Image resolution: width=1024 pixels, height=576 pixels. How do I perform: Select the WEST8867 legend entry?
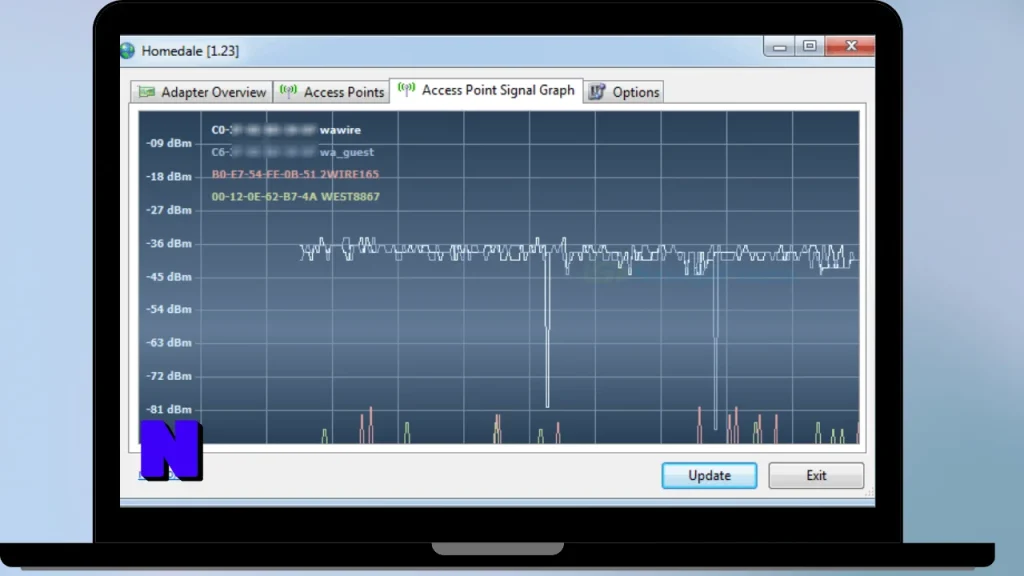click(x=295, y=197)
